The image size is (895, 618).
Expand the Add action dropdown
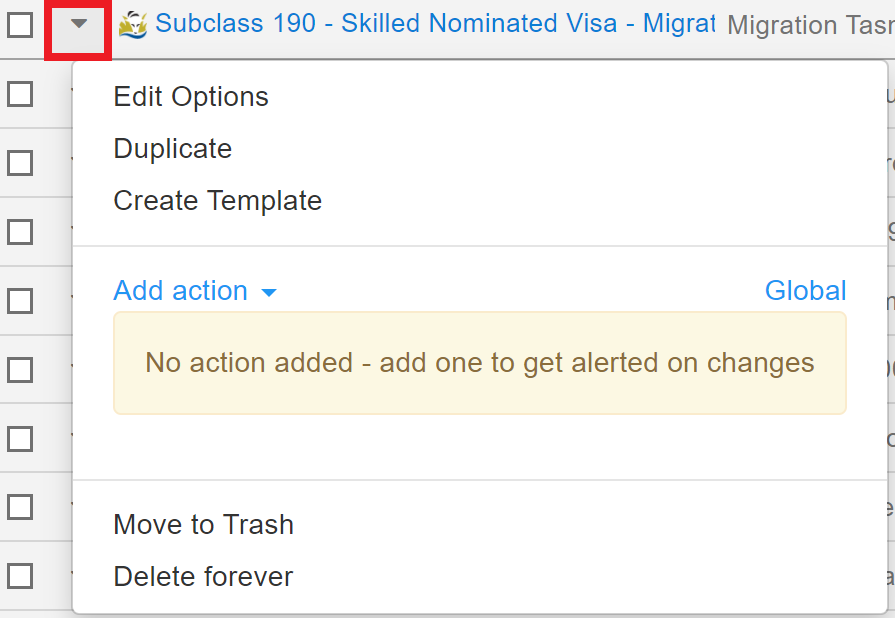click(x=195, y=290)
